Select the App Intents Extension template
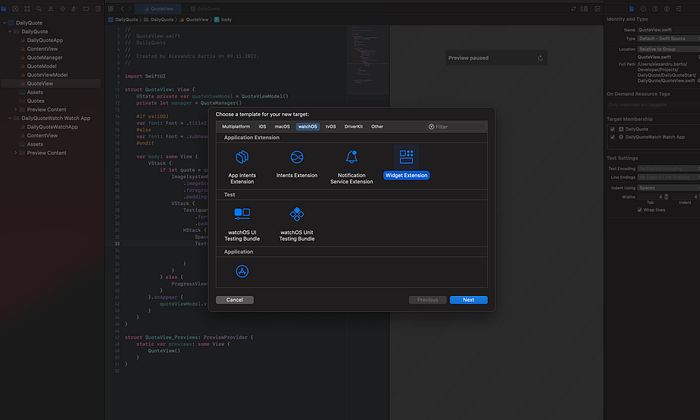The width and height of the screenshot is (700, 420). click(x=242, y=166)
